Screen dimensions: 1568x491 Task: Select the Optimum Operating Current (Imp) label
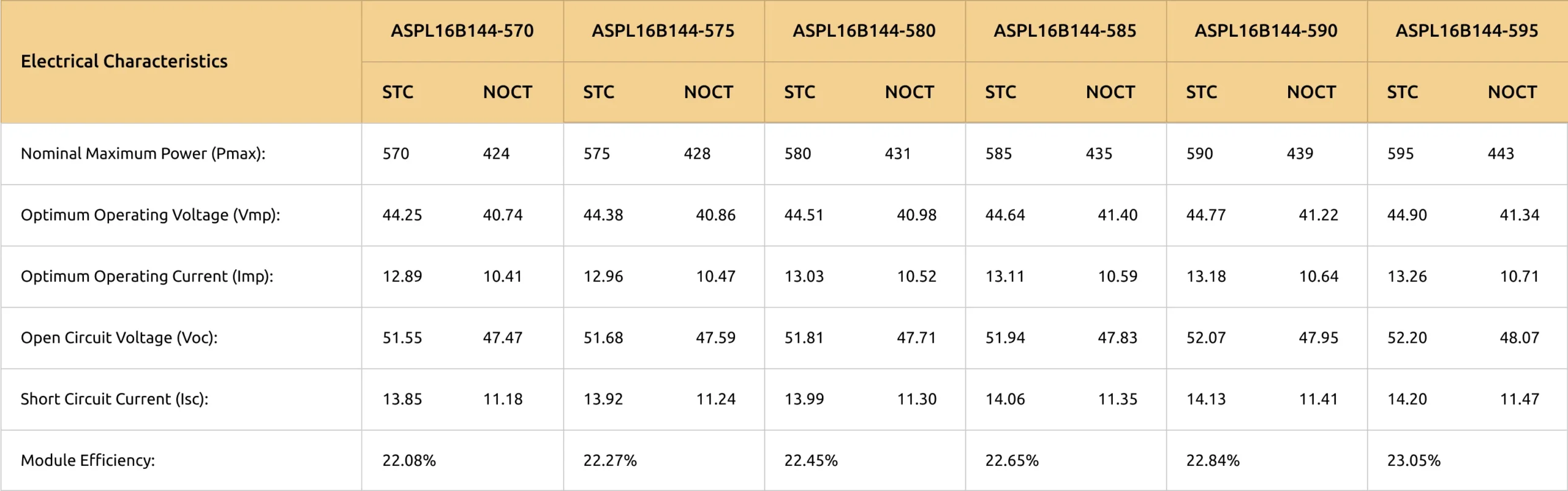tap(147, 276)
